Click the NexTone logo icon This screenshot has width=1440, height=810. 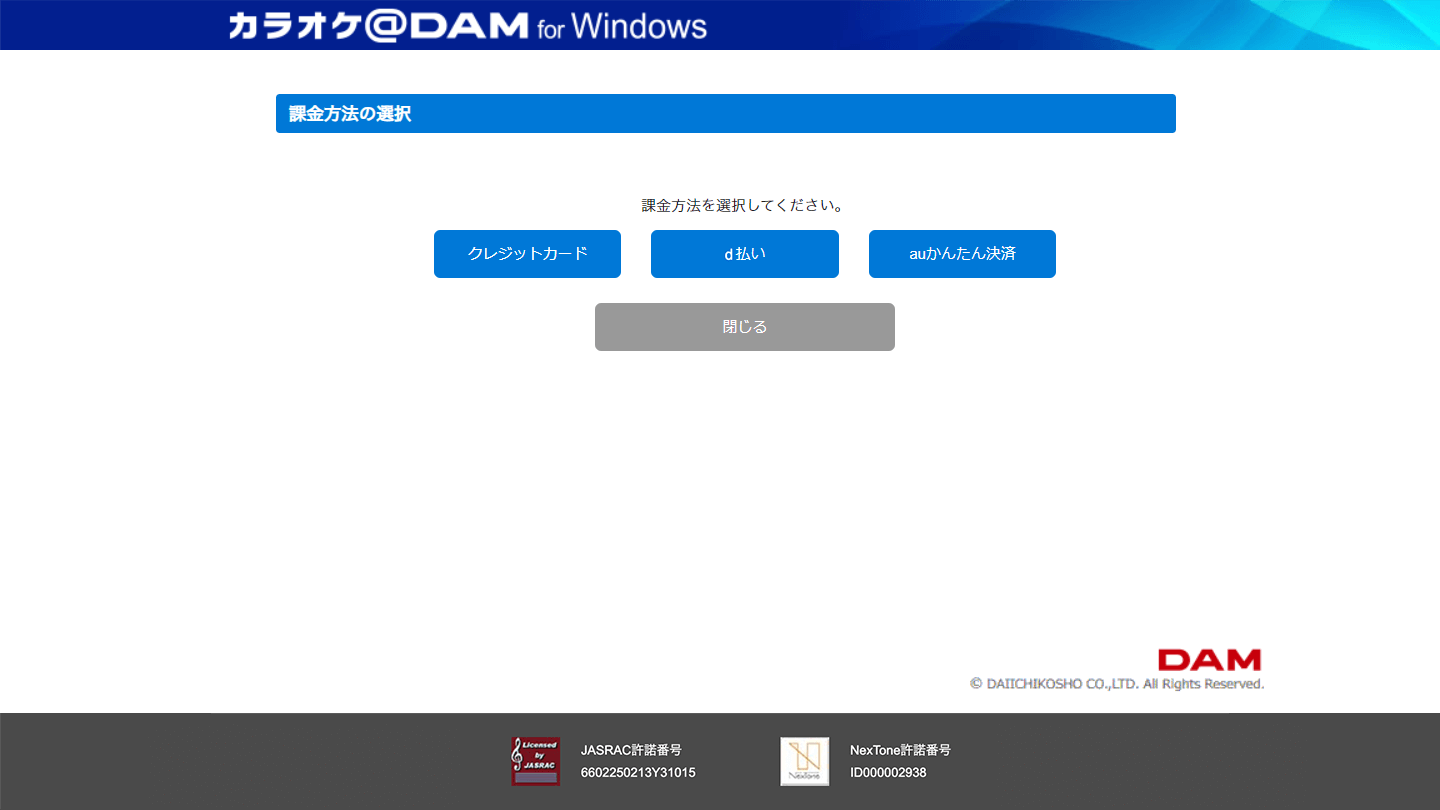click(x=805, y=761)
